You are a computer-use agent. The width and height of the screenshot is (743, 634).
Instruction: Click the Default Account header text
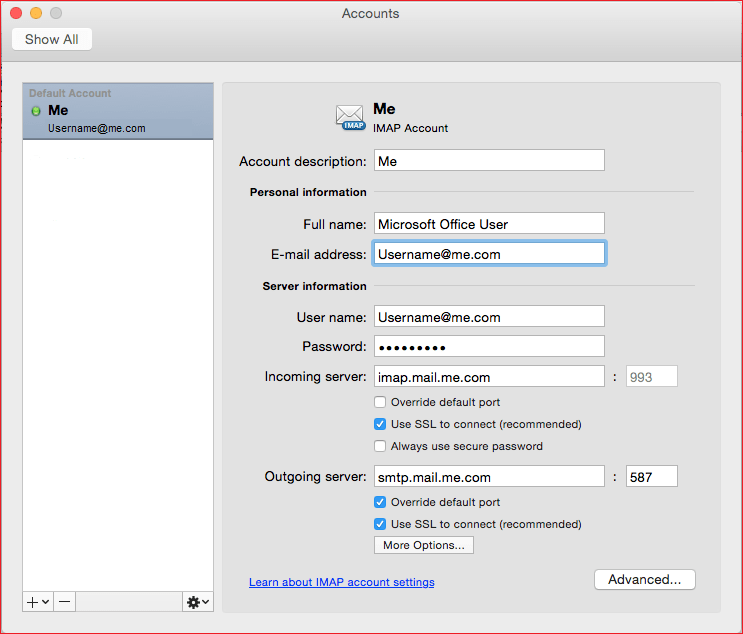pyautogui.click(x=70, y=93)
